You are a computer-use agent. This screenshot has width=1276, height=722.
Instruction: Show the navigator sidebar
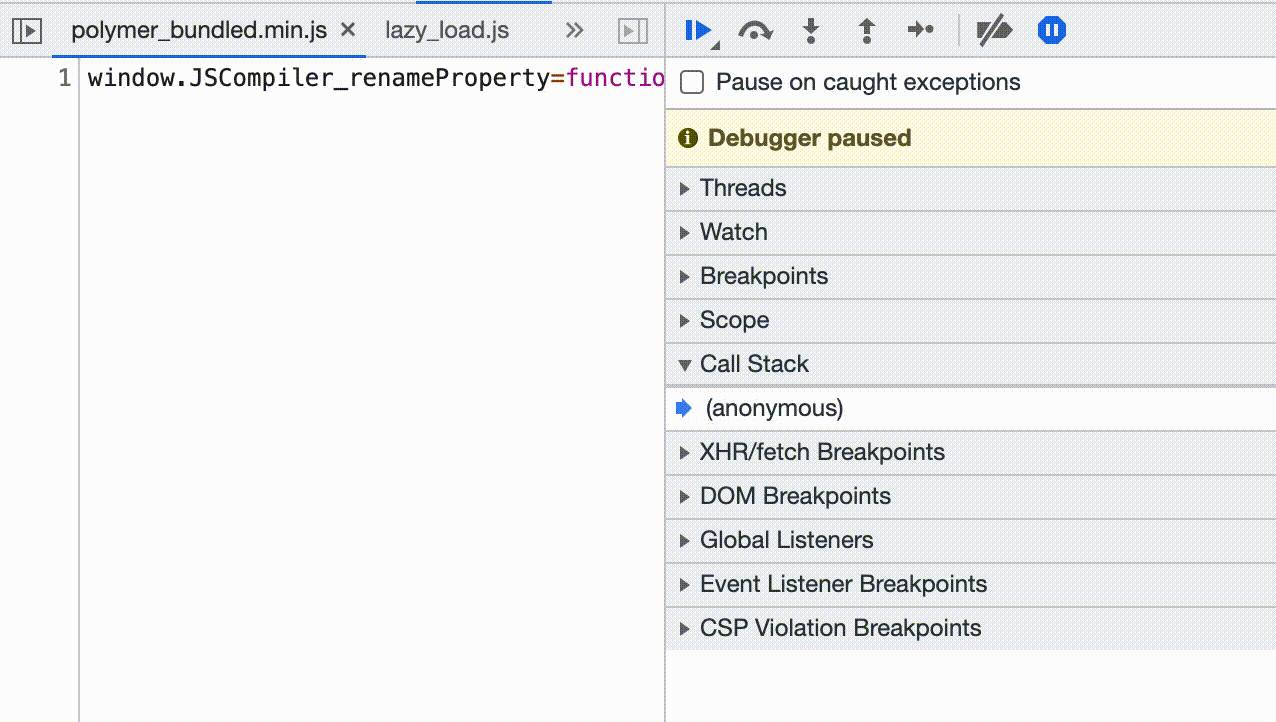27,30
